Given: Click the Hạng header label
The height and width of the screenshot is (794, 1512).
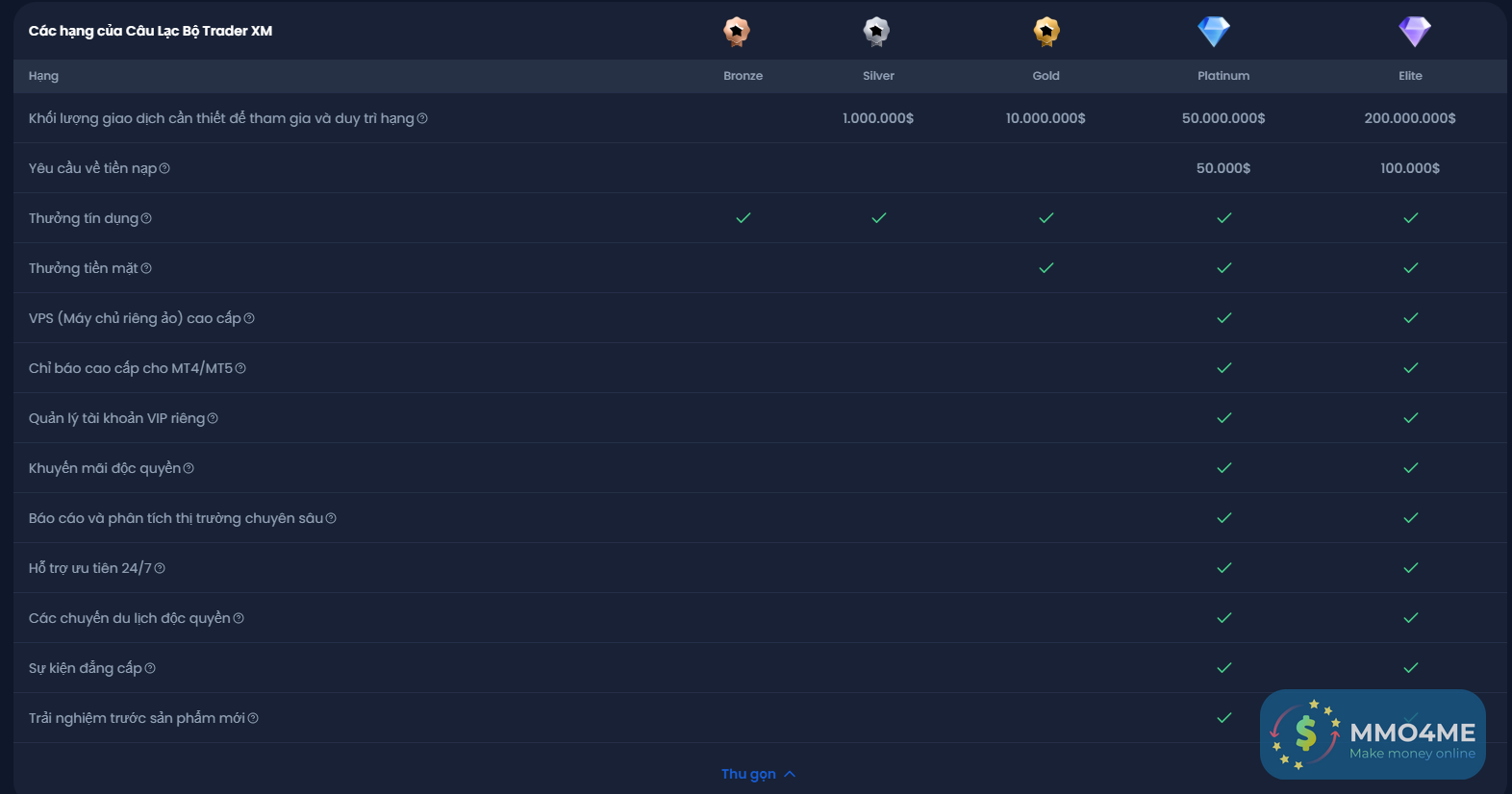Looking at the screenshot, I should click(x=43, y=76).
